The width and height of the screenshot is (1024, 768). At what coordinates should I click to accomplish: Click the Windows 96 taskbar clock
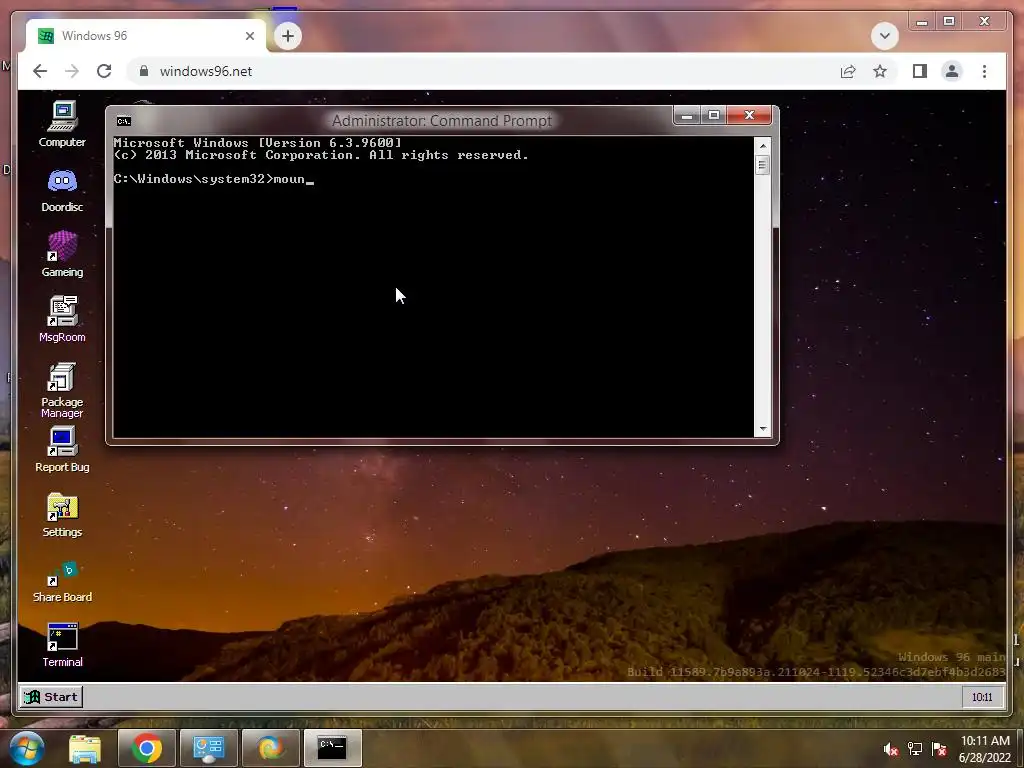pos(982,697)
